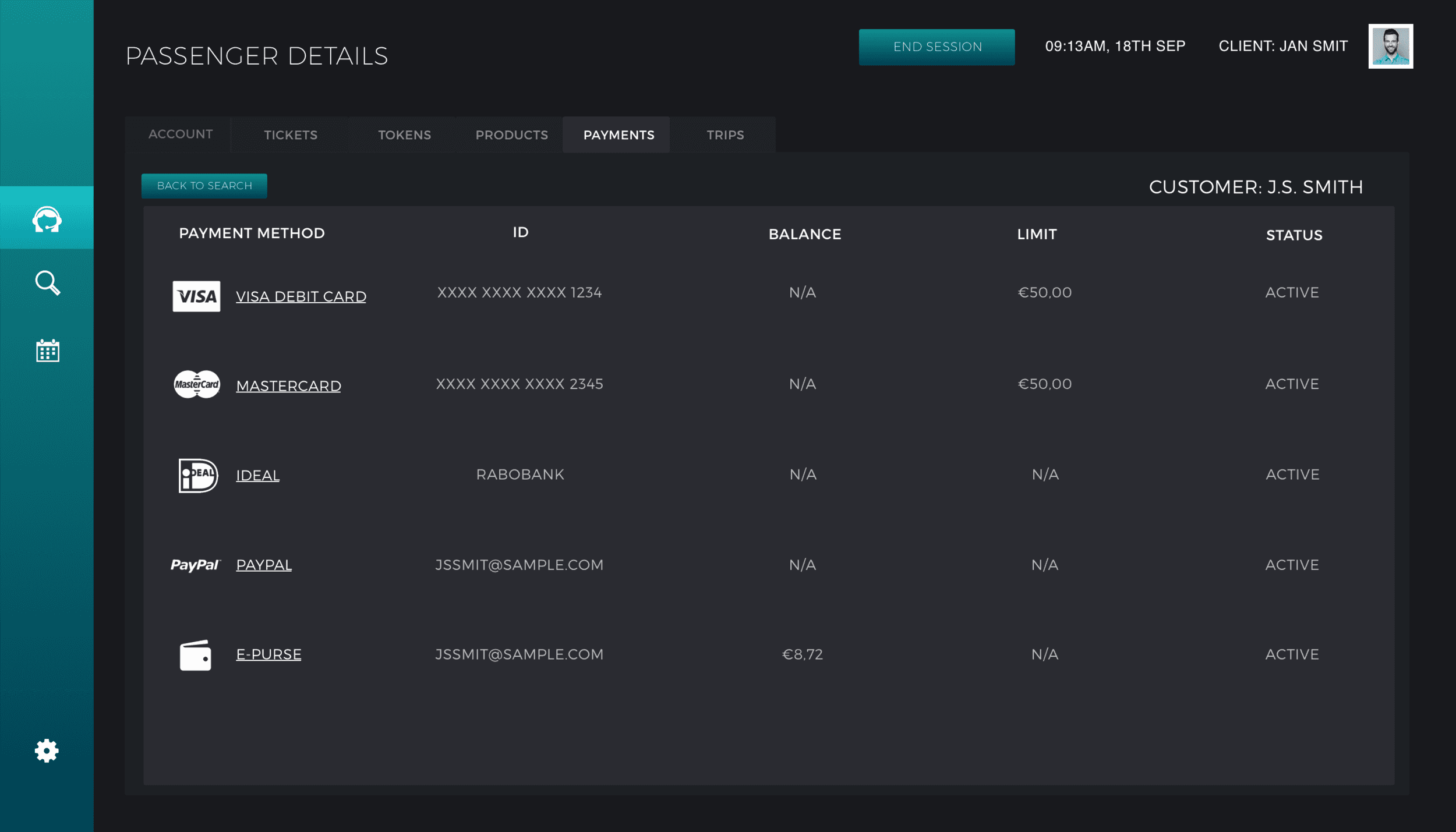Click the client profile photo thumbnail
Viewport: 1456px width, 832px height.
(1390, 47)
